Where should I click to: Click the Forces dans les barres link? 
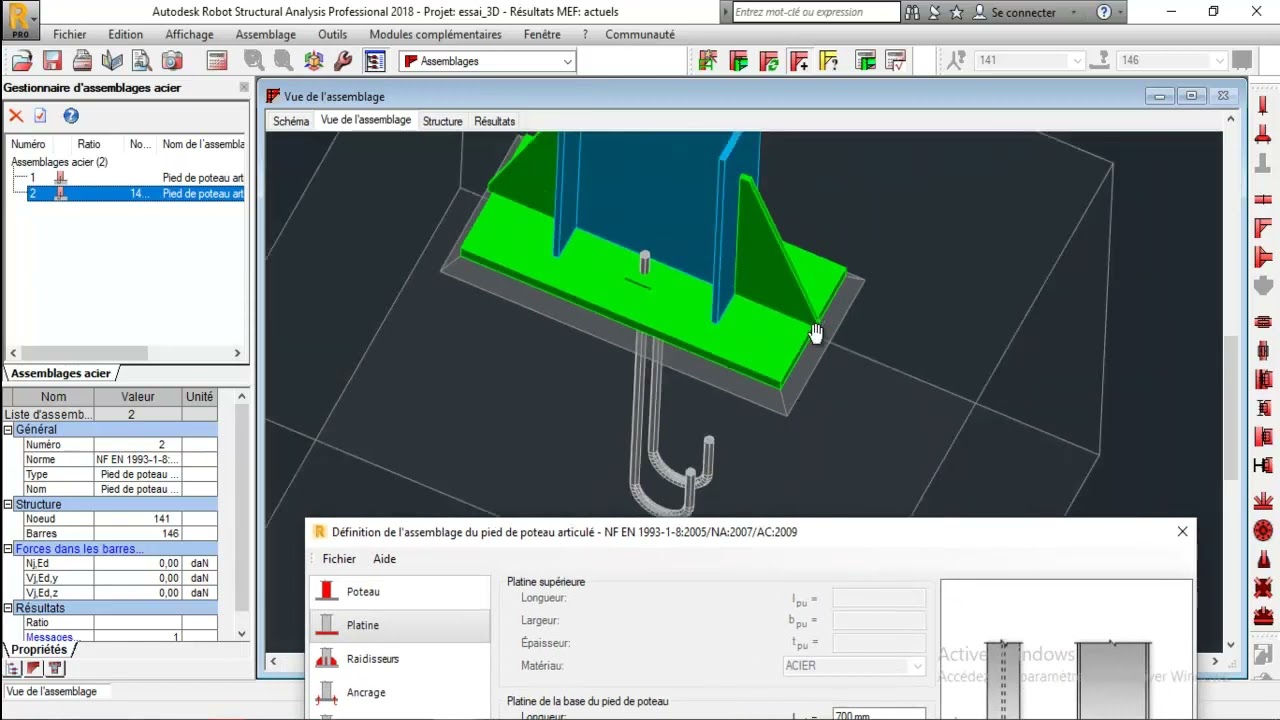pyautogui.click(x=79, y=549)
